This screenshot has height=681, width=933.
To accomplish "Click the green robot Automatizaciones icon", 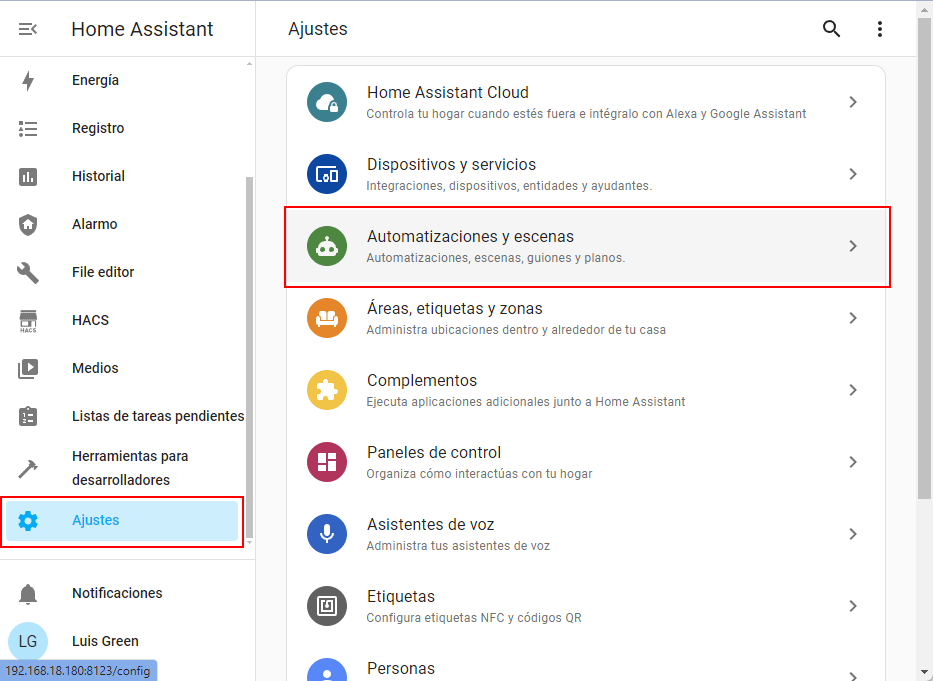I will 327,246.
